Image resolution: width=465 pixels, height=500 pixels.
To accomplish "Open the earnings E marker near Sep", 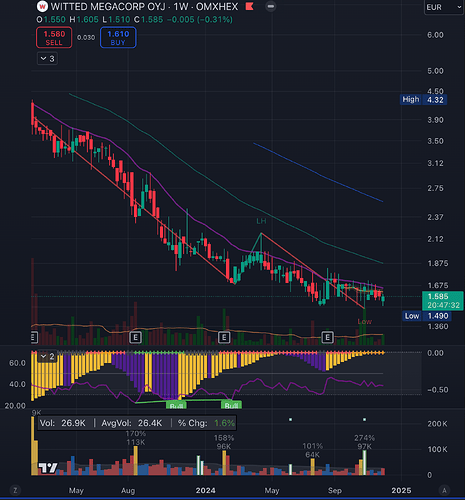I will coord(328,337).
